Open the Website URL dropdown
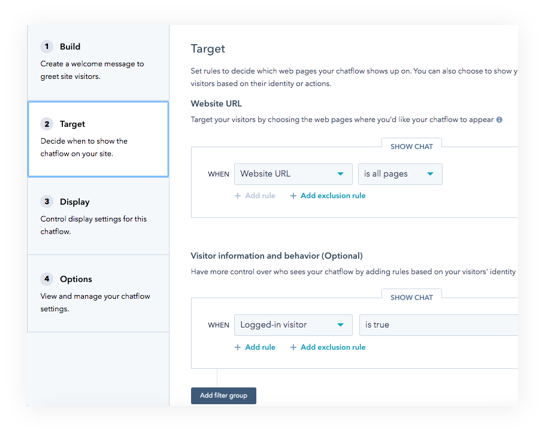The image size is (545, 435). pos(293,174)
